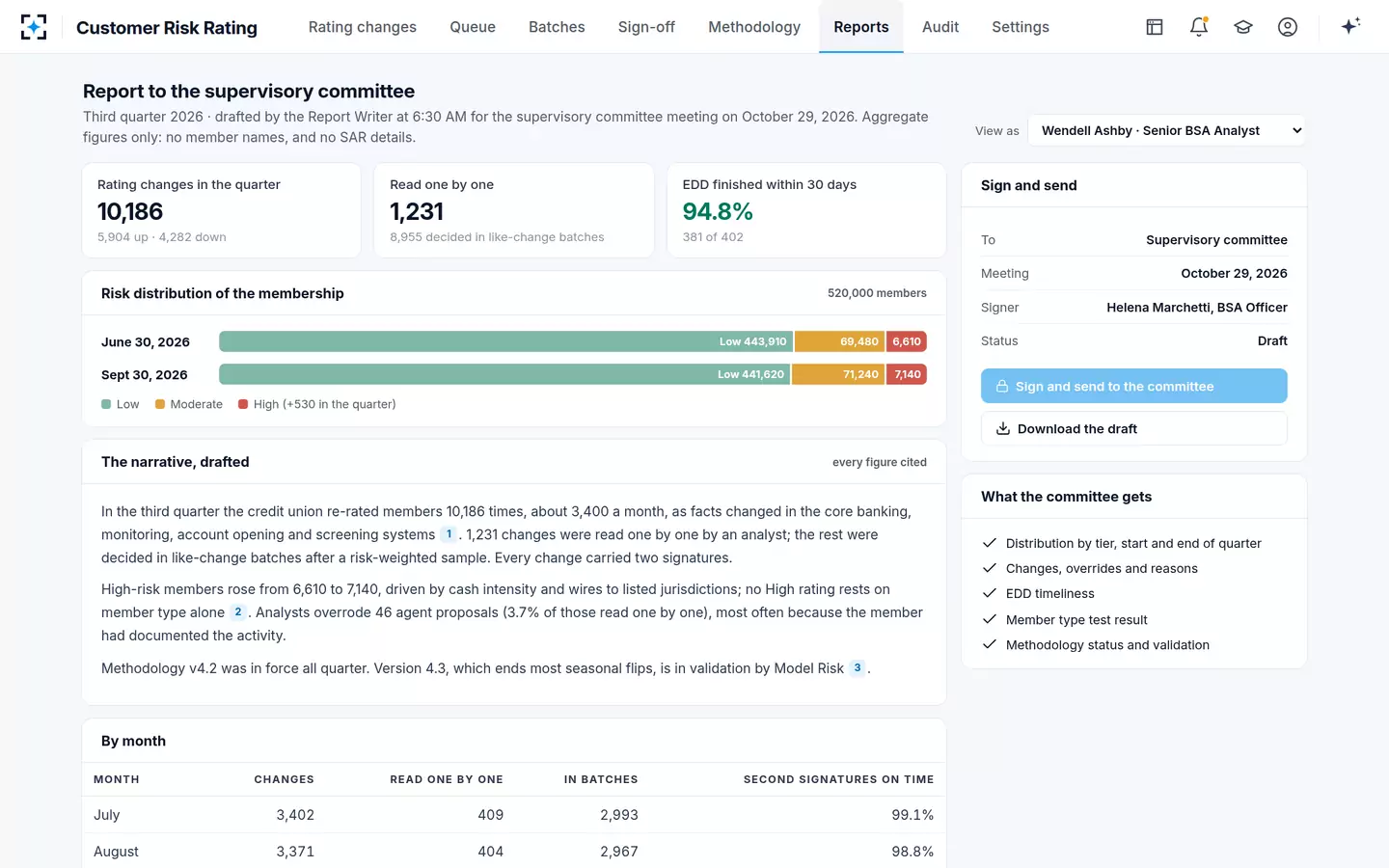The width and height of the screenshot is (1389, 868).
Task: Click Helena Marchetti, BSA Officer signer value
Action: point(1197,308)
